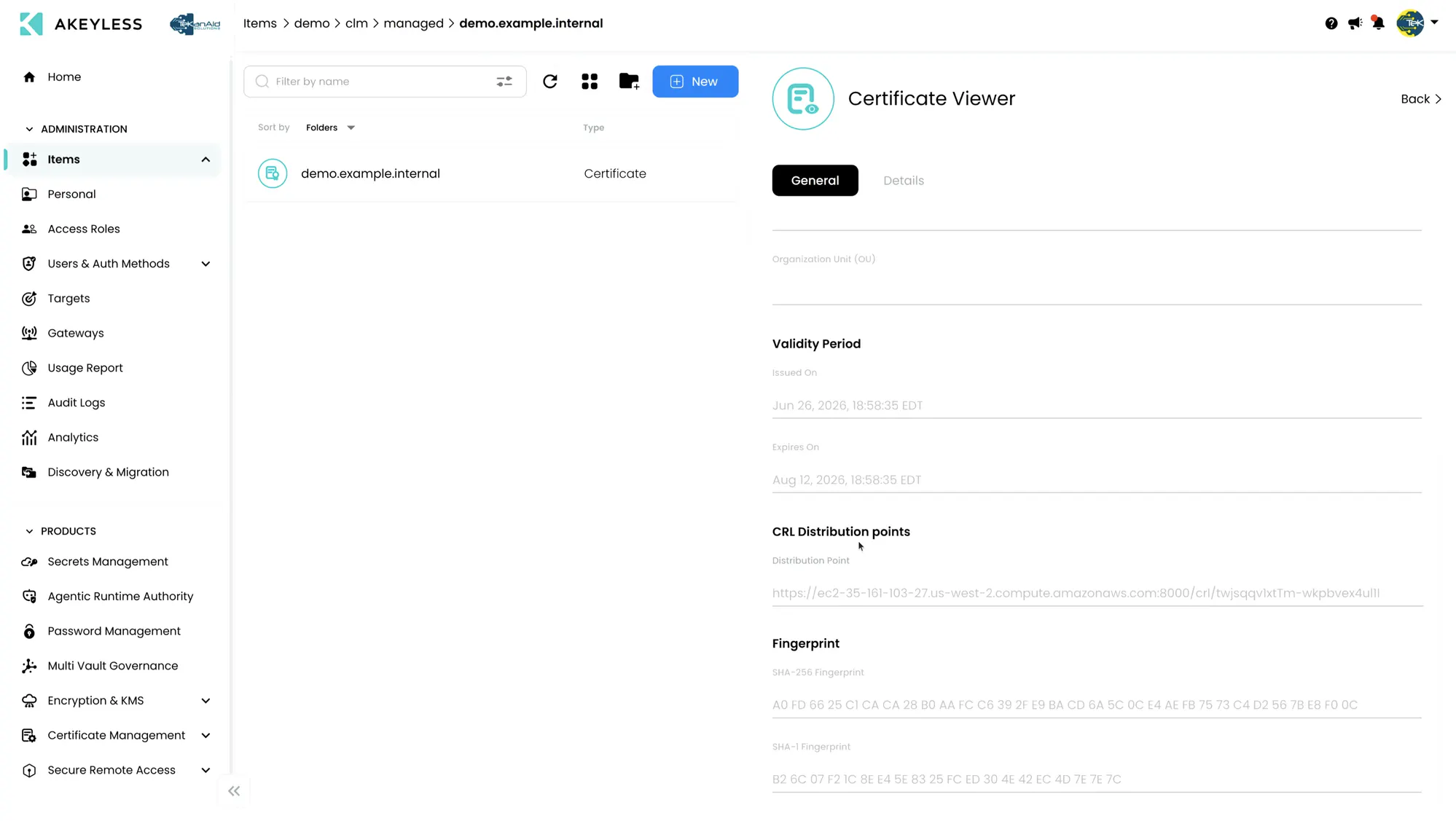The width and height of the screenshot is (1456, 821).
Task: Click the demo breadcrumb
Action: (312, 23)
